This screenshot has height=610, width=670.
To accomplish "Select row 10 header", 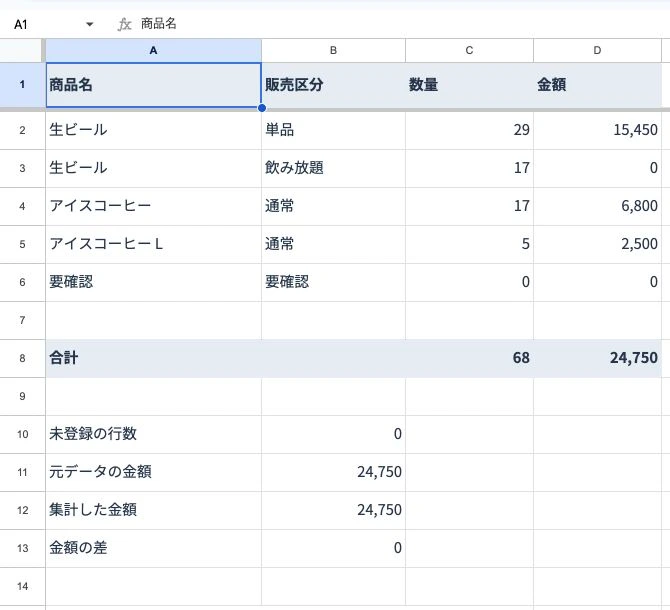I will click(22, 434).
